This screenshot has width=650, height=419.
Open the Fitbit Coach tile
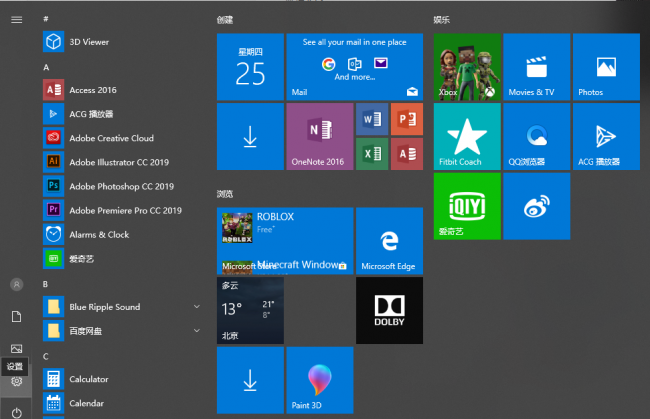tap(467, 136)
